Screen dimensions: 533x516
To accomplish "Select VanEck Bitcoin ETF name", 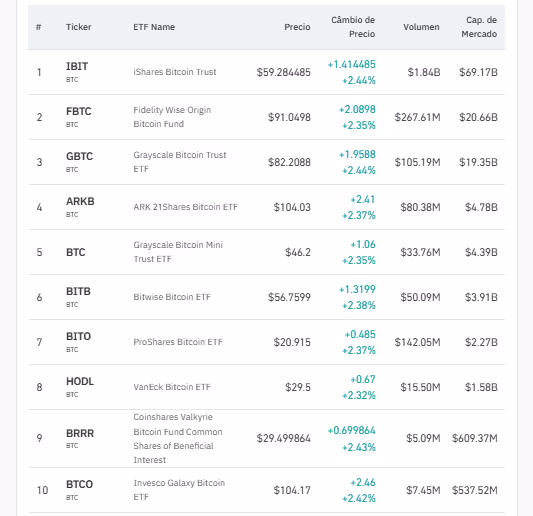I will pos(172,387).
